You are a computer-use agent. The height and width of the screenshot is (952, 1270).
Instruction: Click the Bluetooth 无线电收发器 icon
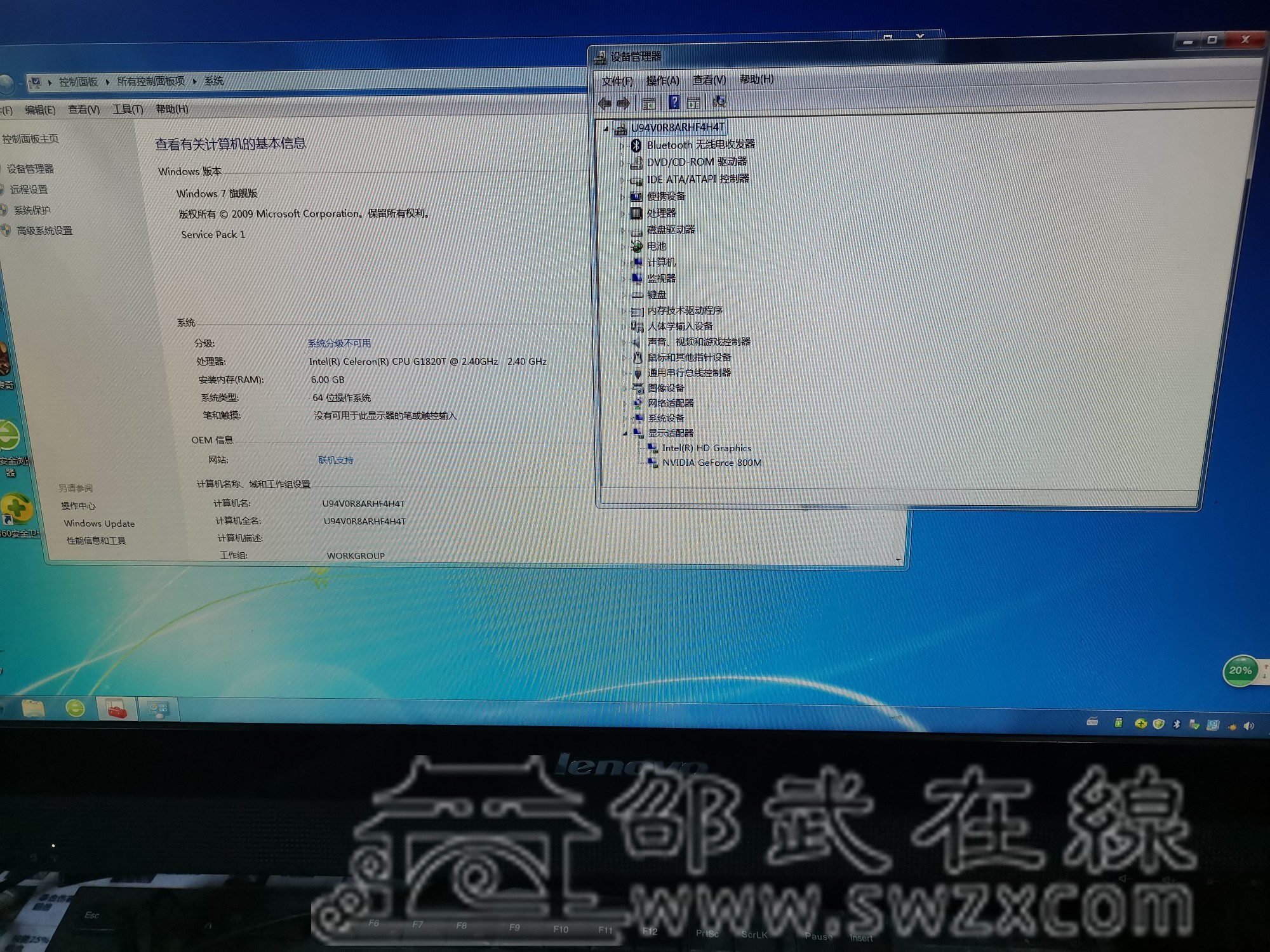coord(636,145)
